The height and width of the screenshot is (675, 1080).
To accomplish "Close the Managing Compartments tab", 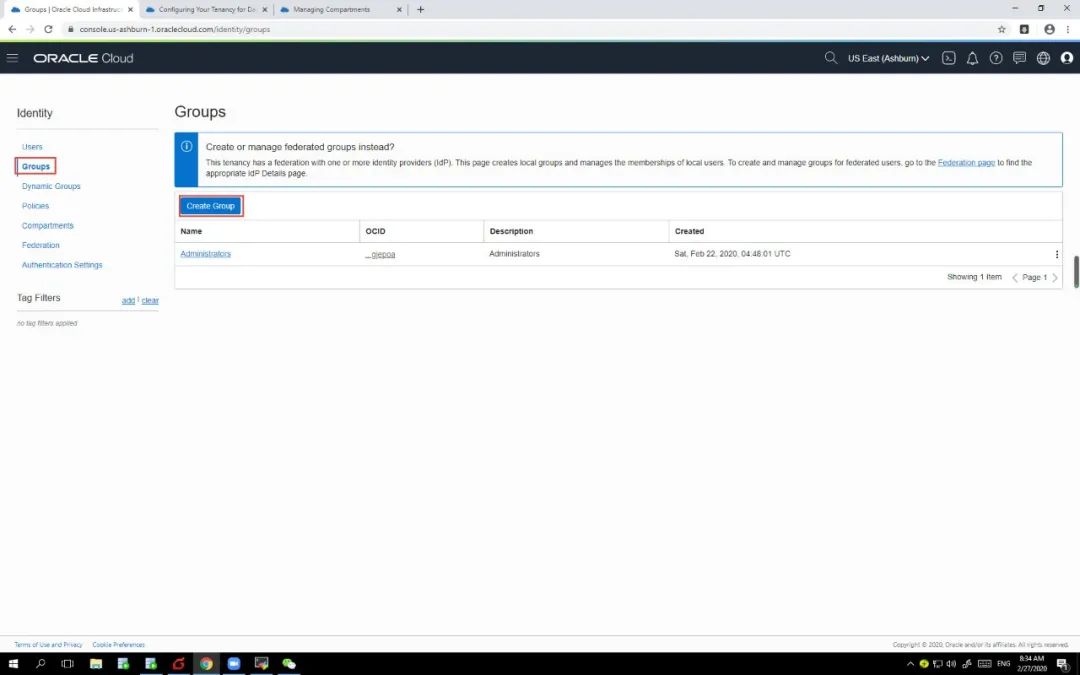I will [399, 10].
